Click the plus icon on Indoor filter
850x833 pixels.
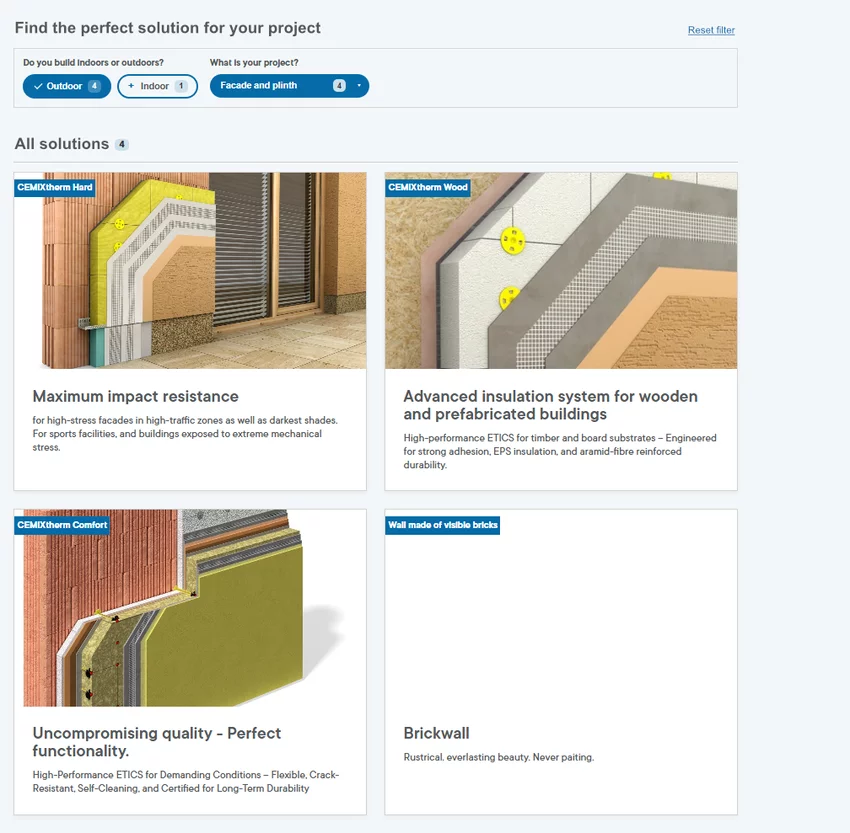click(x=131, y=86)
